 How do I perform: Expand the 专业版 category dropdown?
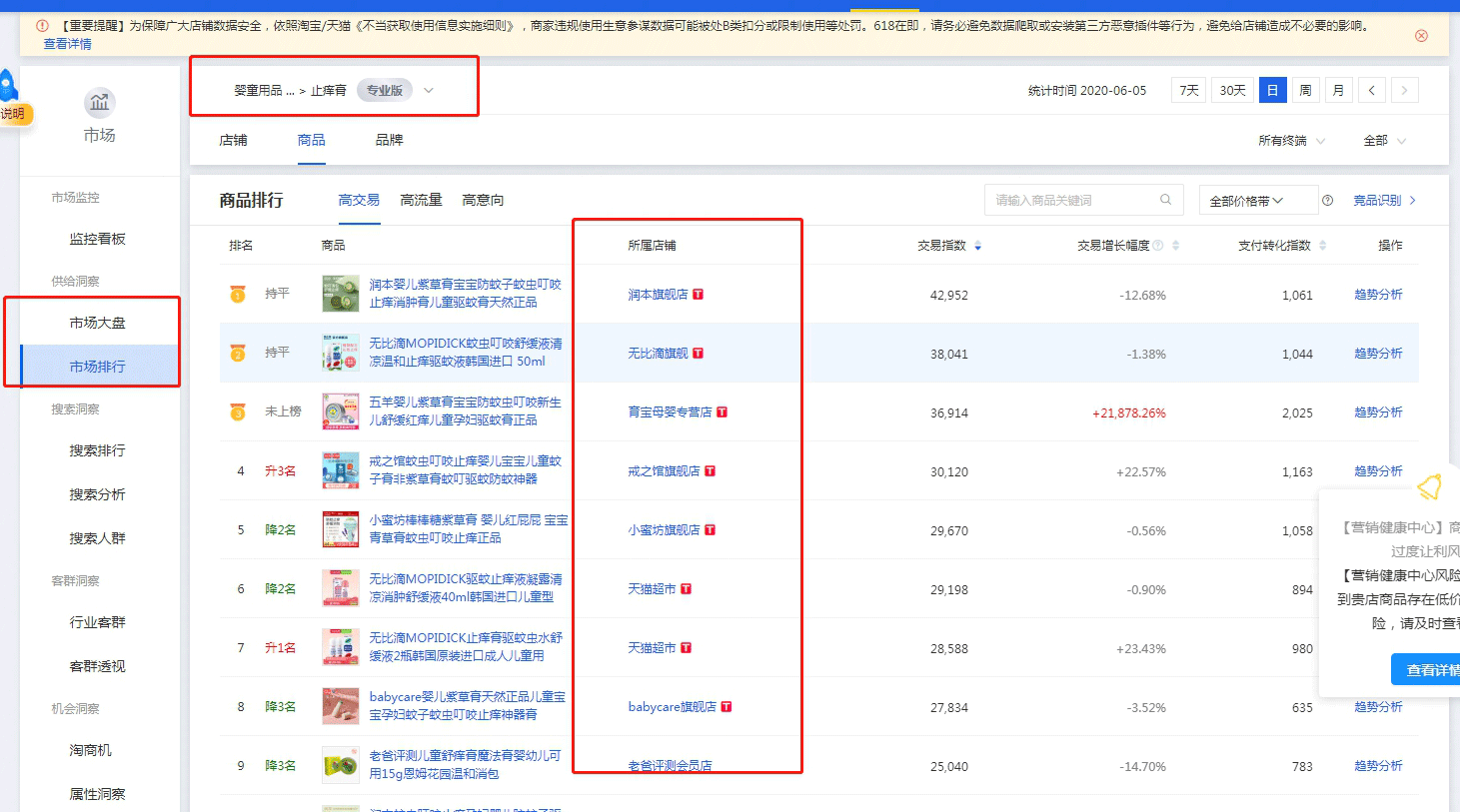pos(428,91)
